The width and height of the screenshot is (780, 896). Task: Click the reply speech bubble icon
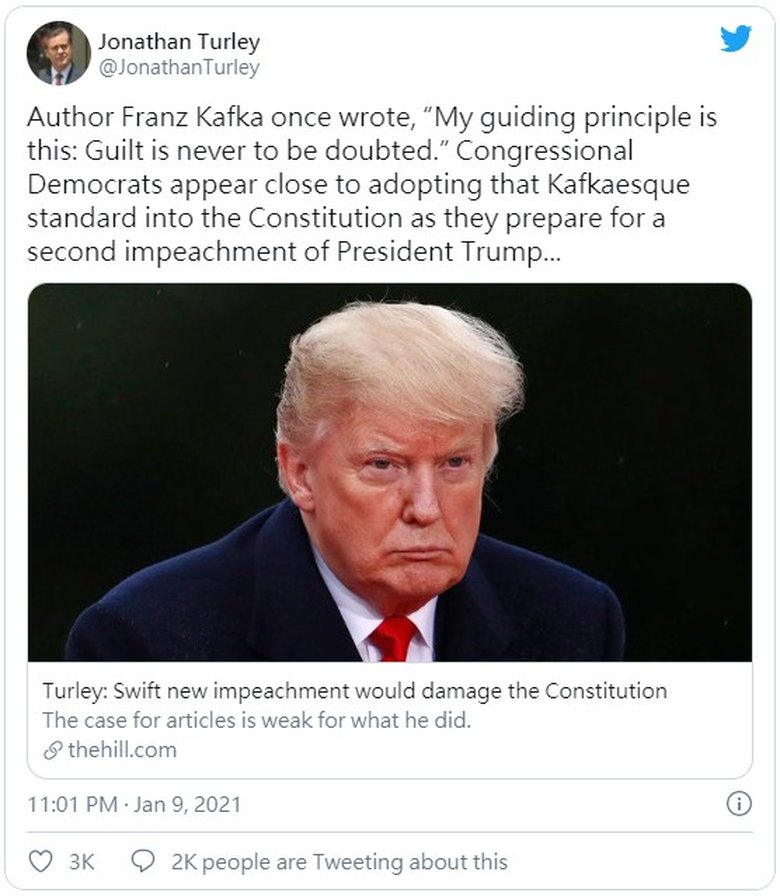point(144,861)
